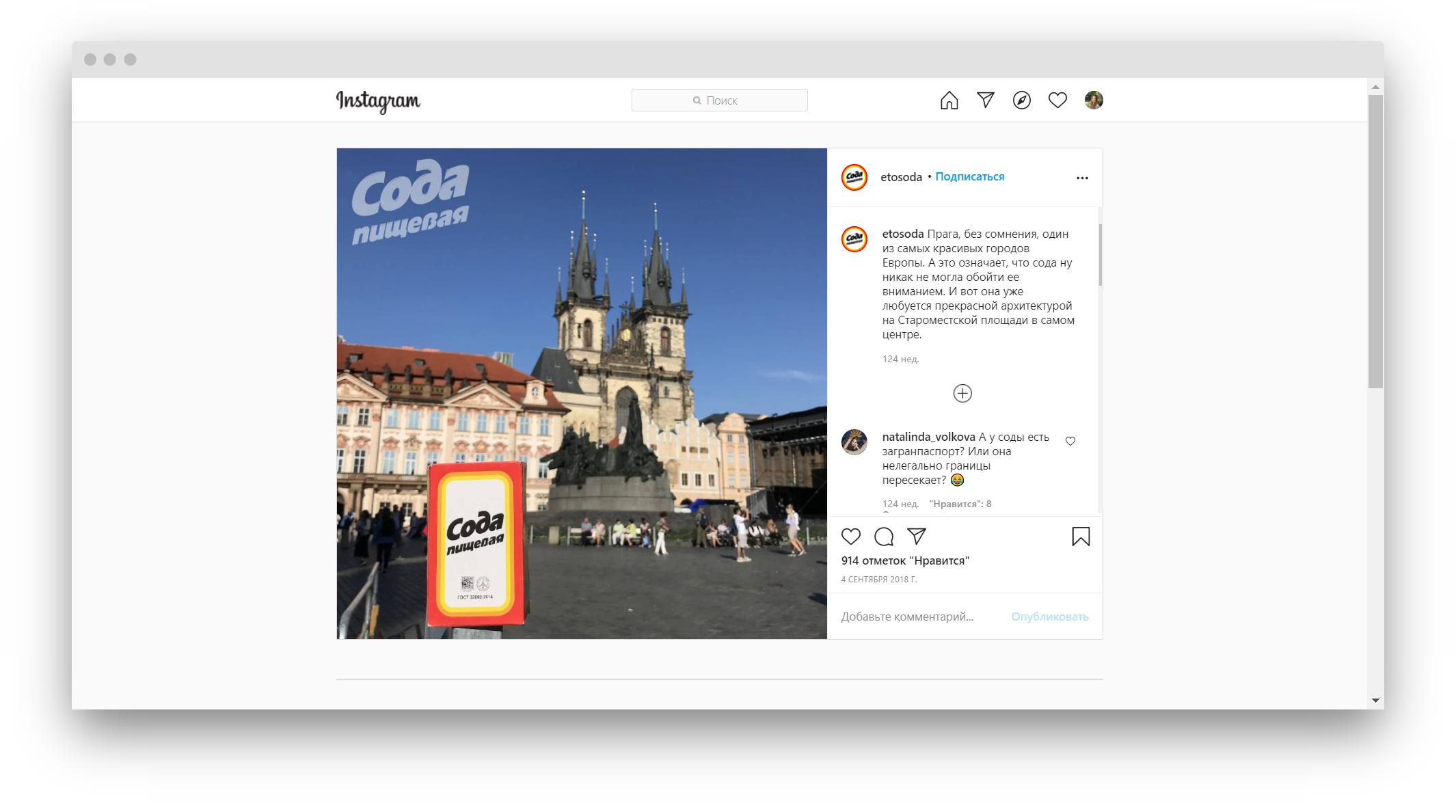Like natalinda_volkova's comment with small heart
The width and height of the screenshot is (1456, 812).
[1070, 441]
